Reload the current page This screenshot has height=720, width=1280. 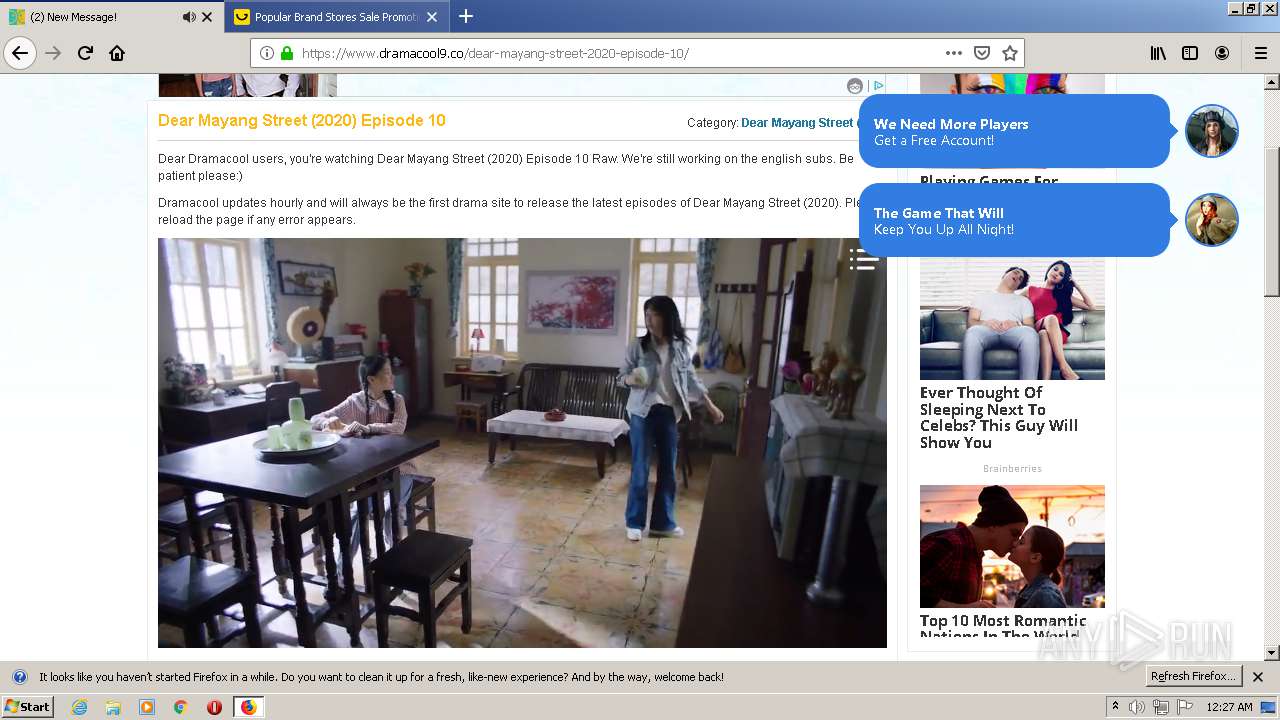point(86,53)
